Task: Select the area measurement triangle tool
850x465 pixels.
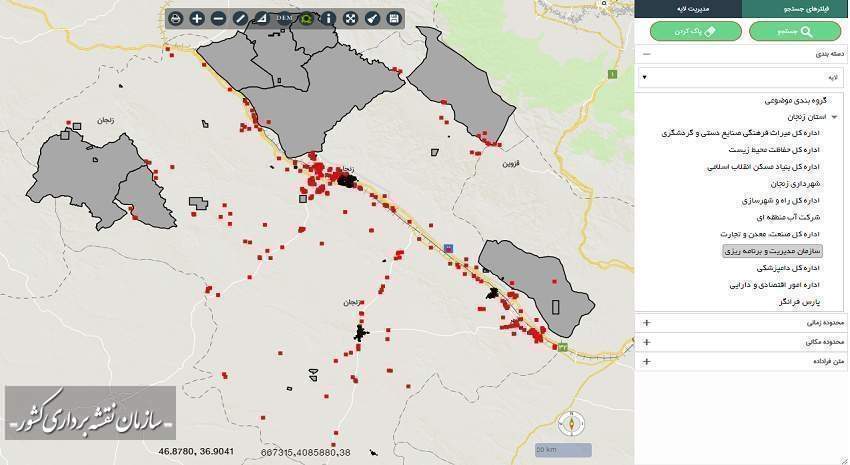Action: (x=262, y=18)
